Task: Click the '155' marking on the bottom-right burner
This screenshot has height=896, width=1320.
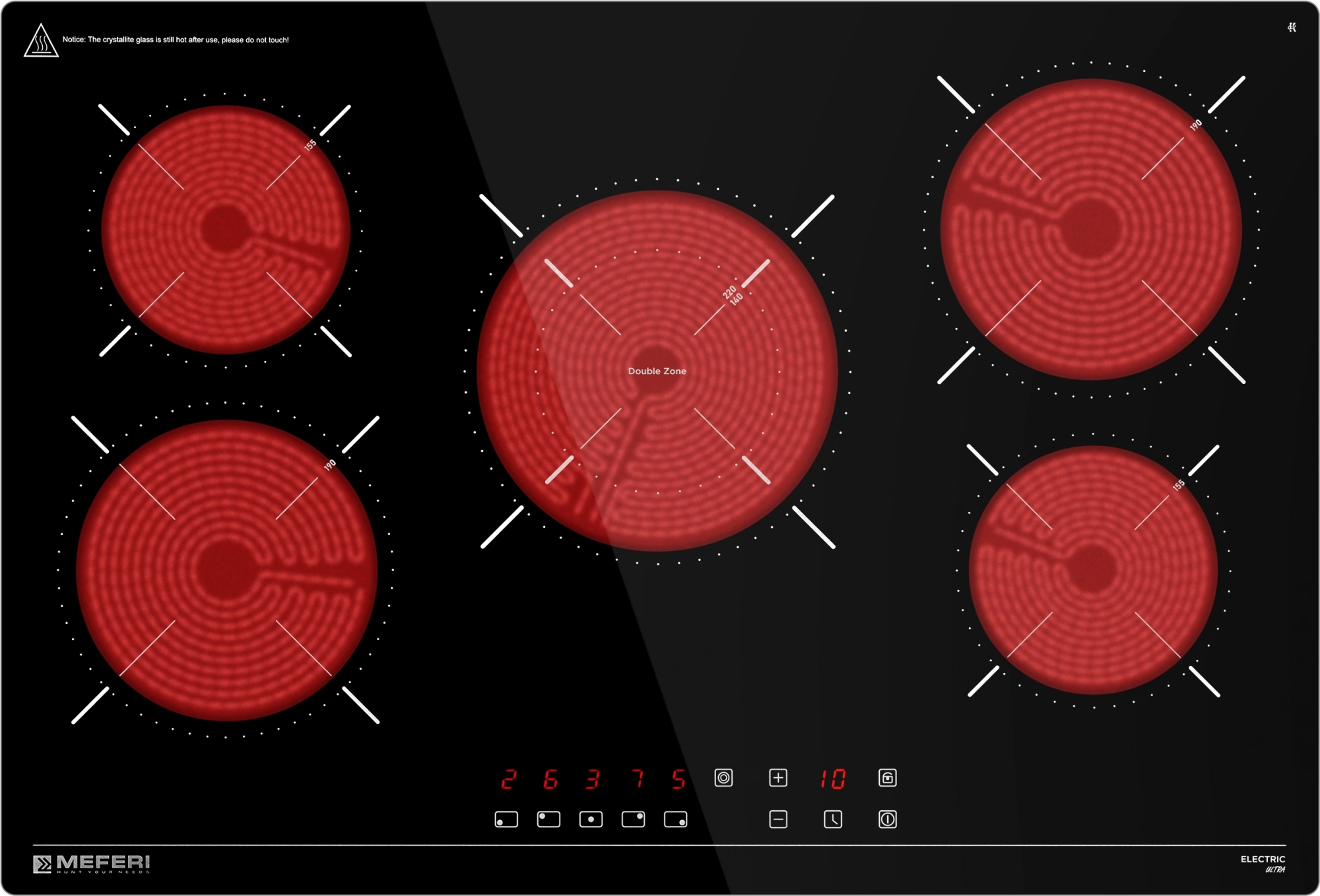Action: 1178,485
